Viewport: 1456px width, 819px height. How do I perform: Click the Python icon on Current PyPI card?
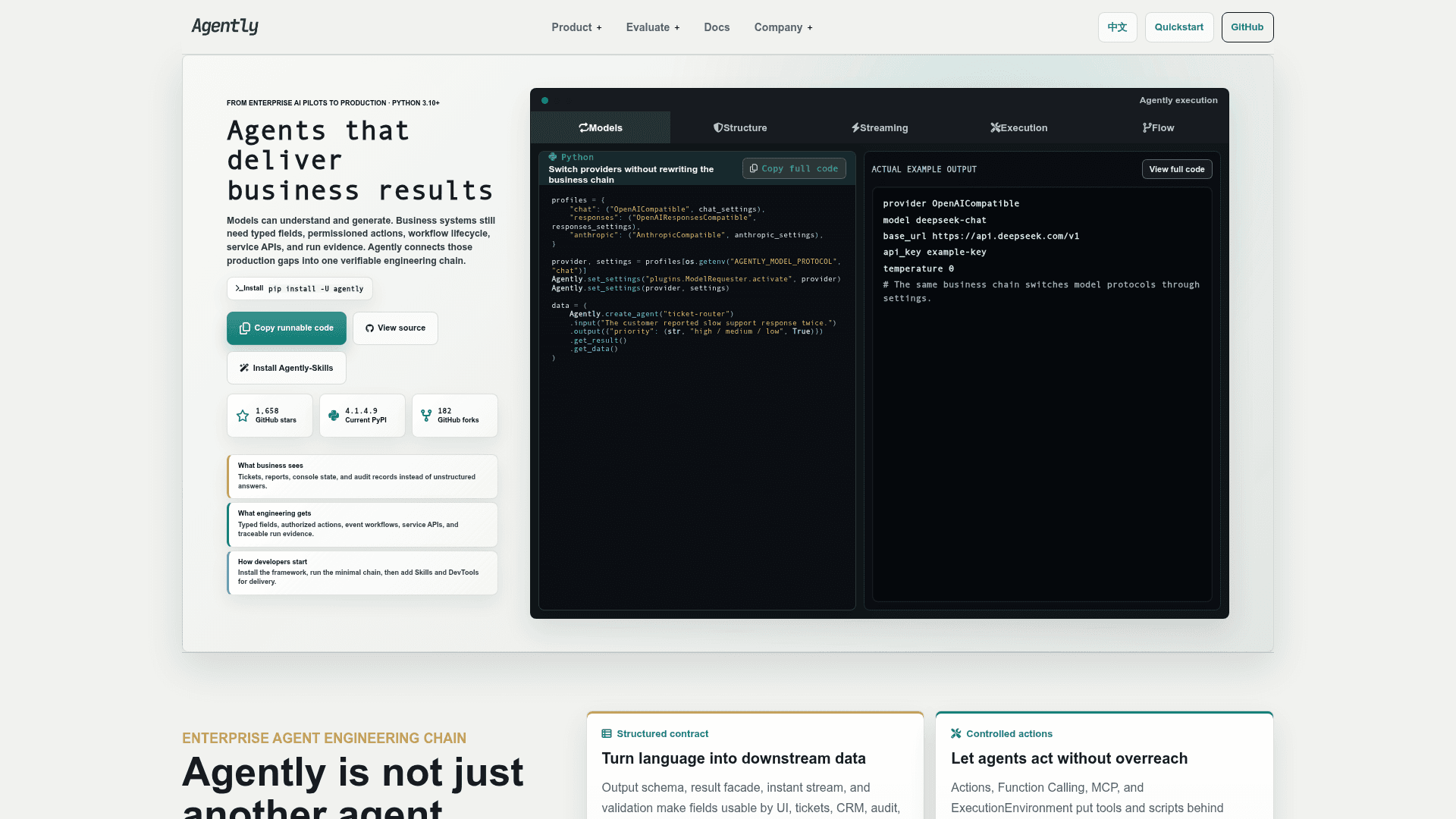334,416
